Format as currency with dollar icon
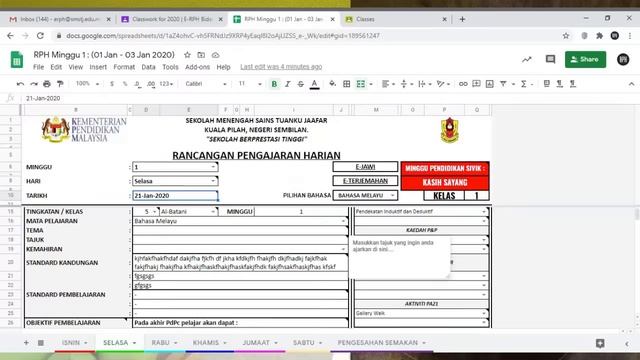 click(112, 84)
